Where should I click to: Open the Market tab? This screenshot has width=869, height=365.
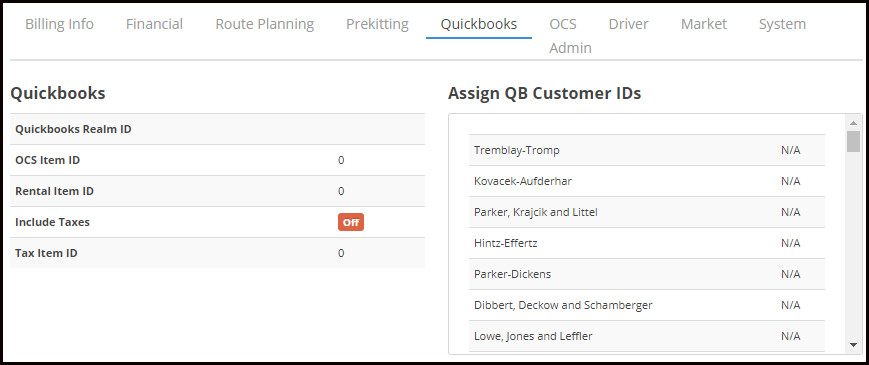coord(704,24)
